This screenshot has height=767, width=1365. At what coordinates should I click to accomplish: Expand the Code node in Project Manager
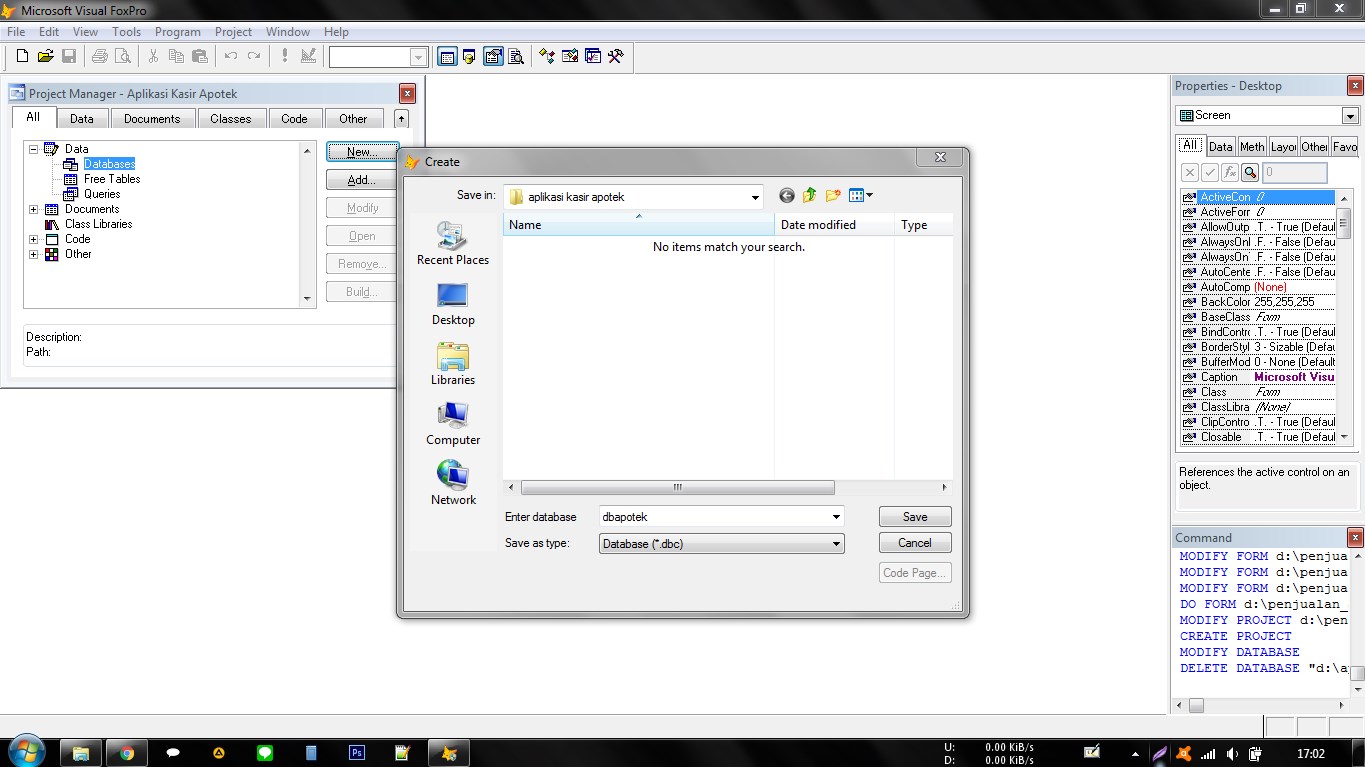(x=33, y=239)
